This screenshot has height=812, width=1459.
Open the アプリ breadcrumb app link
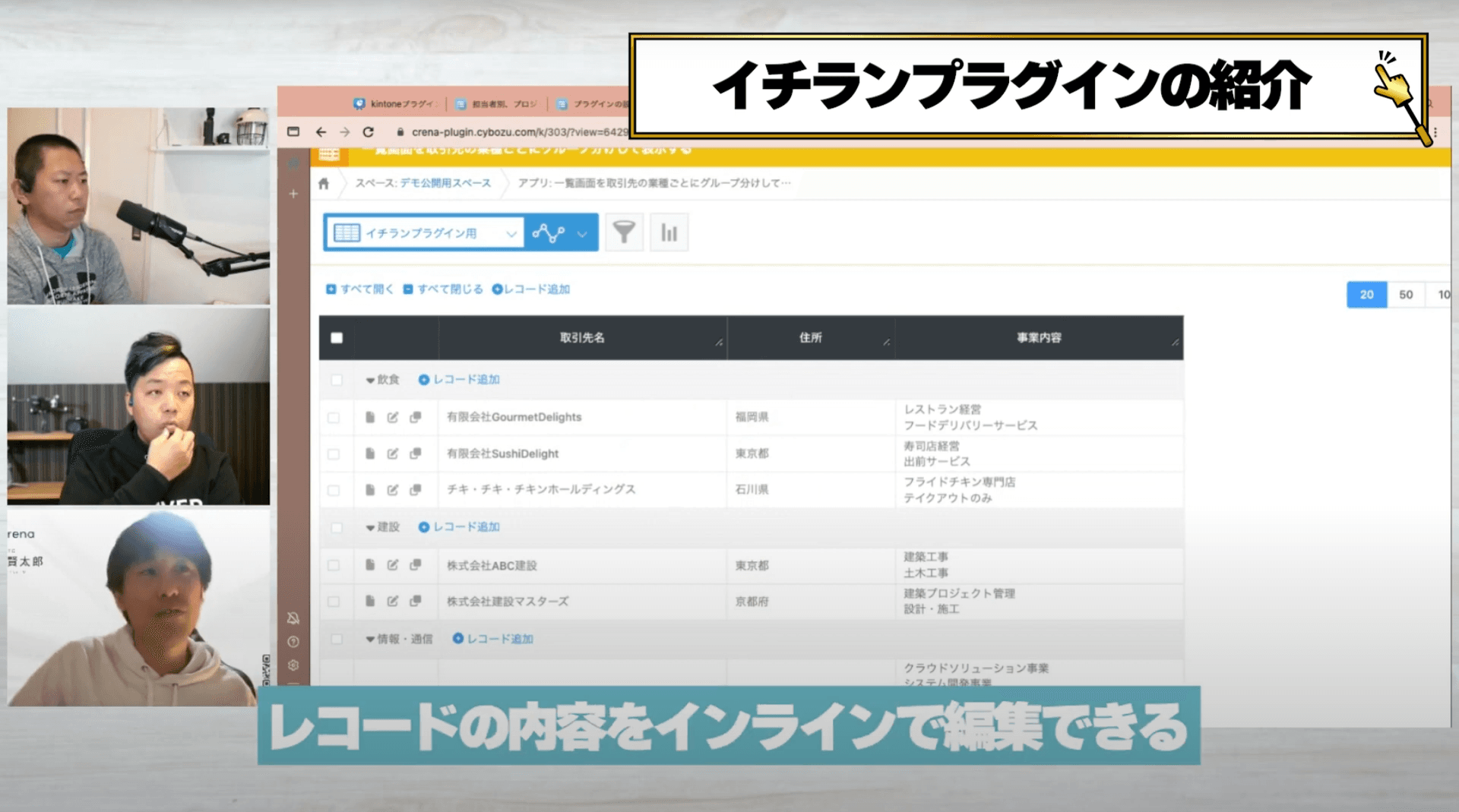coord(654,183)
